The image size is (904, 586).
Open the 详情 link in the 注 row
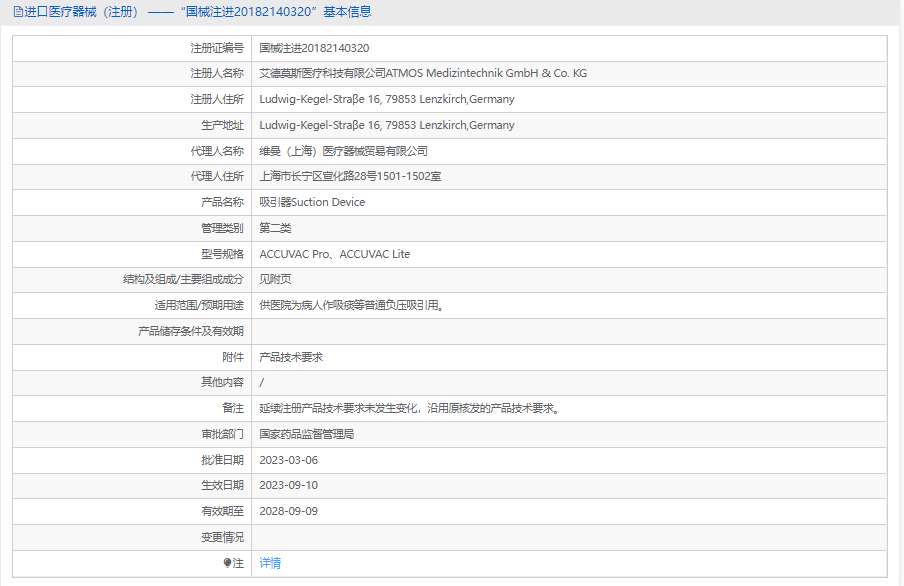click(270, 563)
